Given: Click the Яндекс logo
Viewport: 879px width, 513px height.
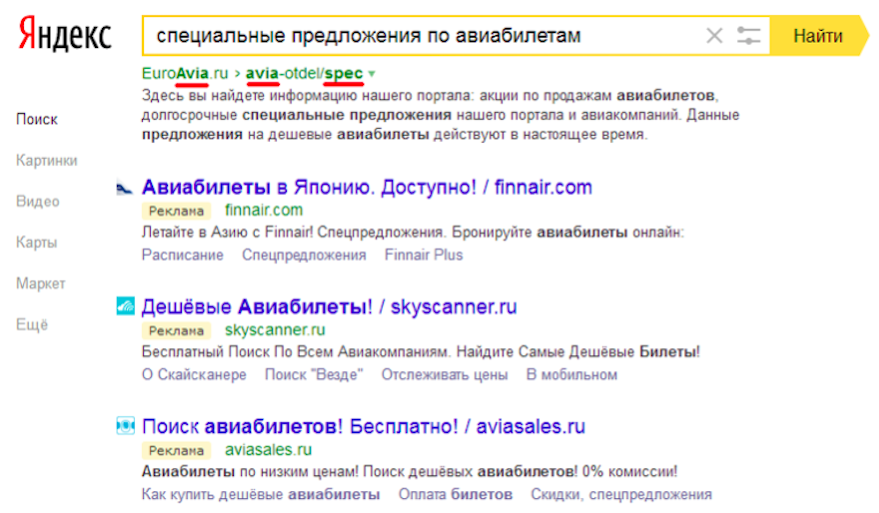Looking at the screenshot, I should tap(65, 35).
